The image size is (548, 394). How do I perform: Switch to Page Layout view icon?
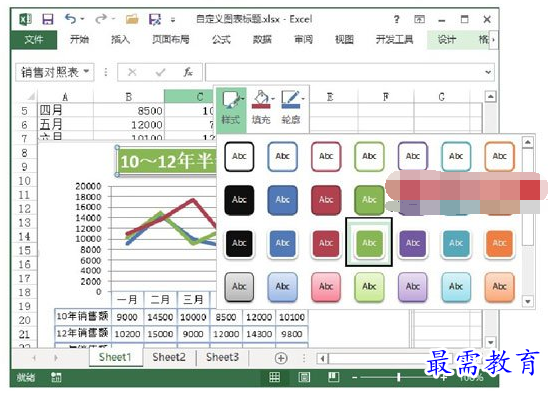(304, 377)
